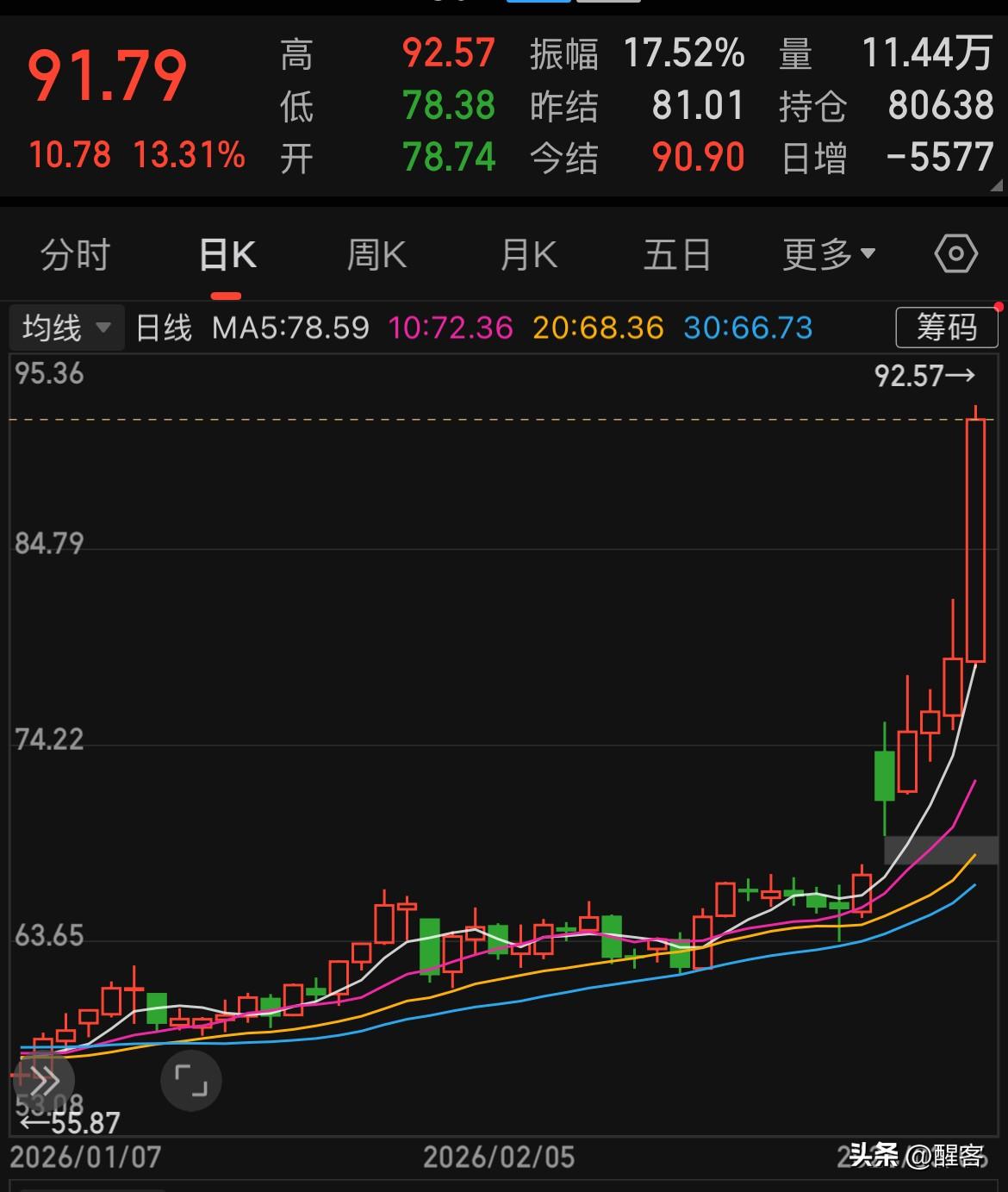Enter fullscreen chart mode
The width and height of the screenshot is (1008, 1192).
[x=191, y=1080]
